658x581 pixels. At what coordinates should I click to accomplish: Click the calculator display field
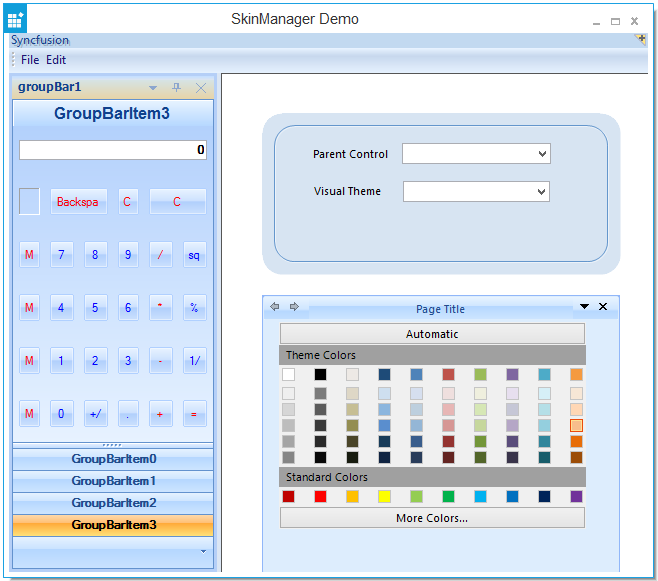click(113, 150)
